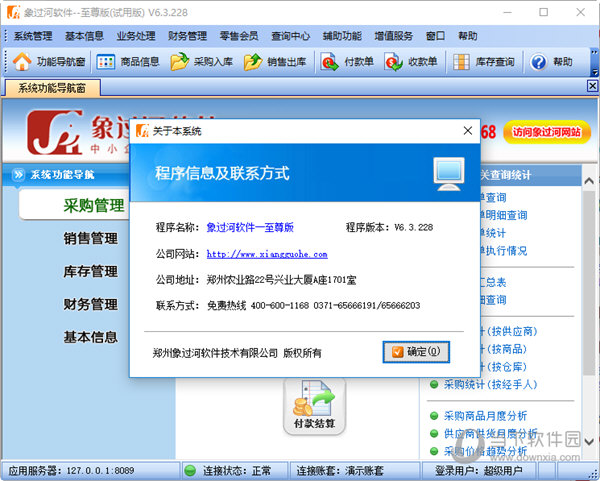Screen dimensions: 600x481
Task: Open the 查询中心 menu
Action: tap(290, 36)
